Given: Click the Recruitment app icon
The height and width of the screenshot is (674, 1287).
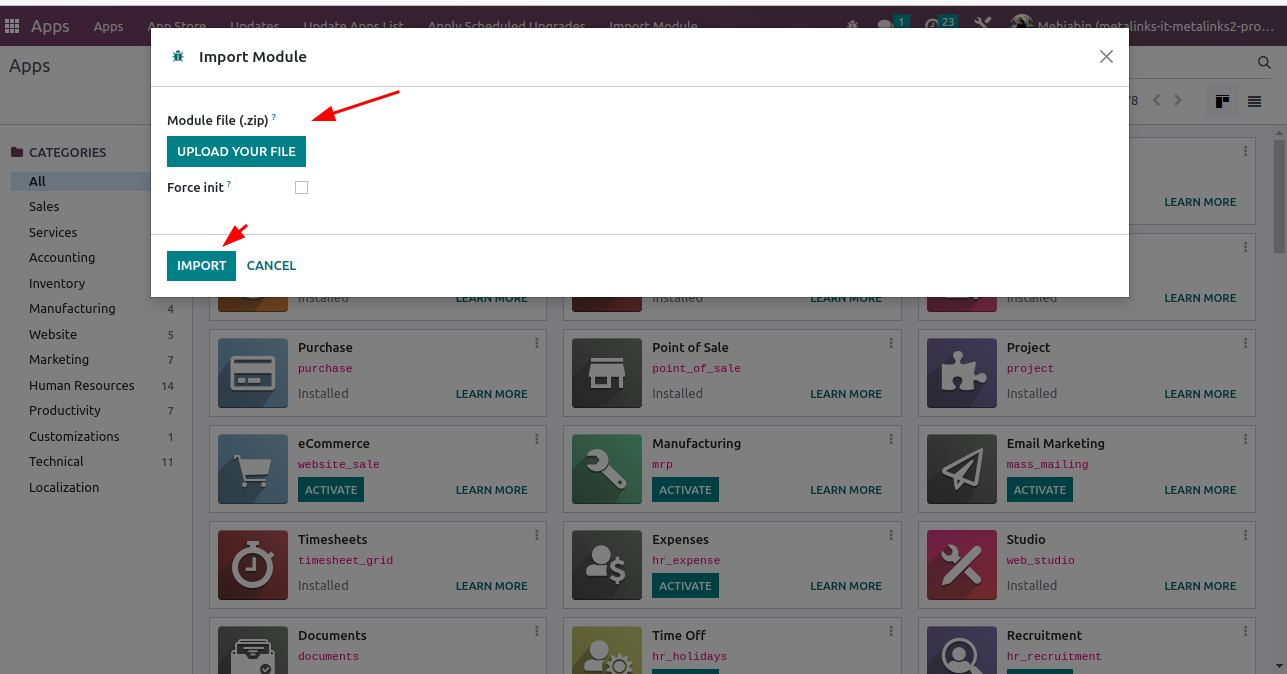Looking at the screenshot, I should pos(961,650).
